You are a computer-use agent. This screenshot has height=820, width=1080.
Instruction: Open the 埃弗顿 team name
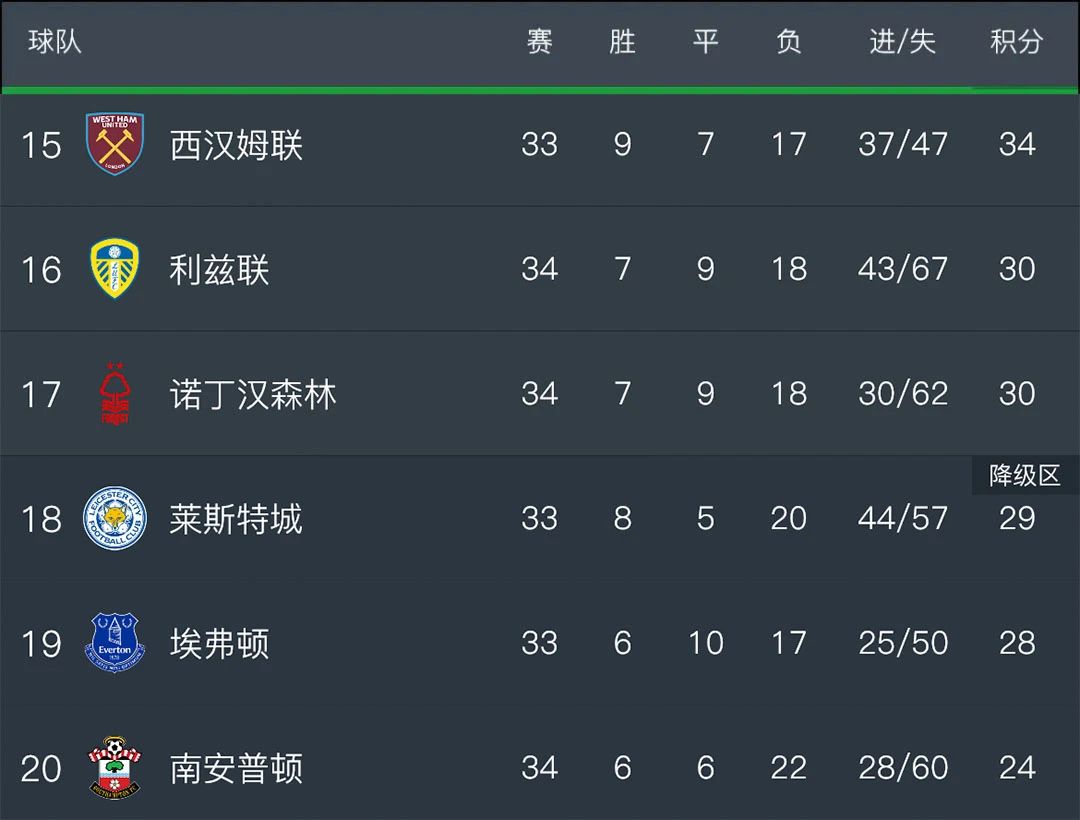(219, 643)
